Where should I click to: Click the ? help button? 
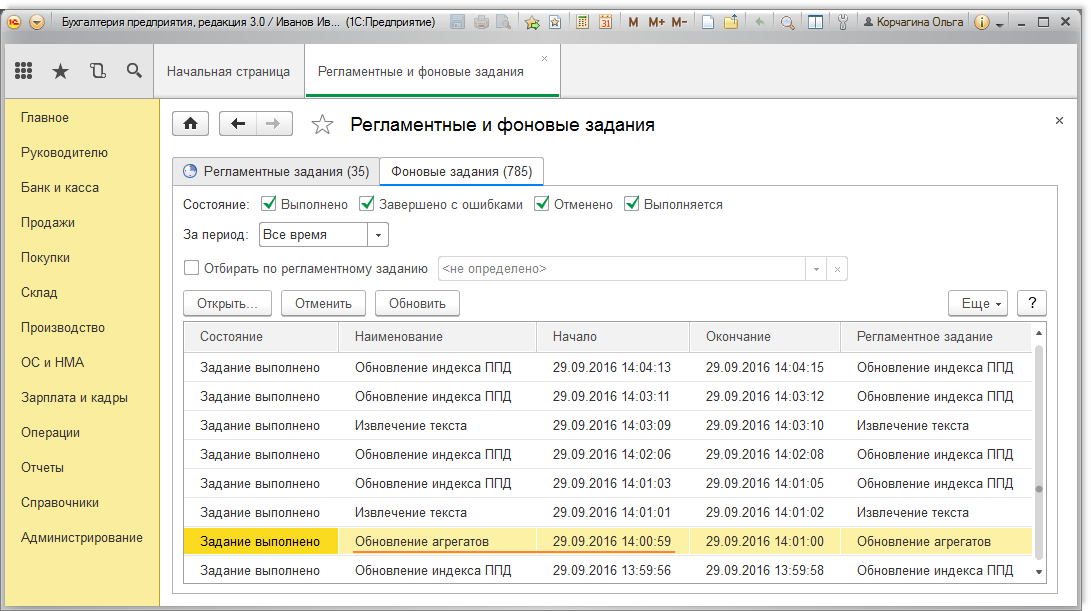(x=1032, y=303)
